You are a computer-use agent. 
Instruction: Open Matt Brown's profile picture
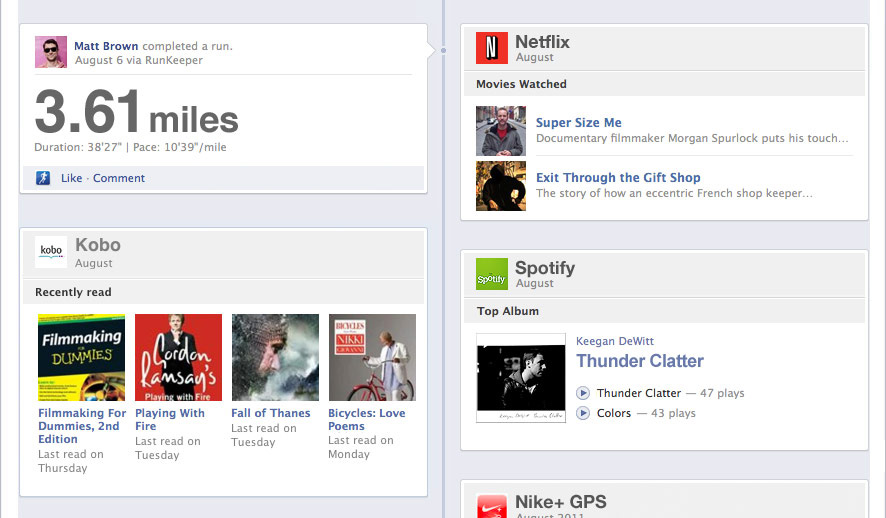pyautogui.click(x=51, y=52)
